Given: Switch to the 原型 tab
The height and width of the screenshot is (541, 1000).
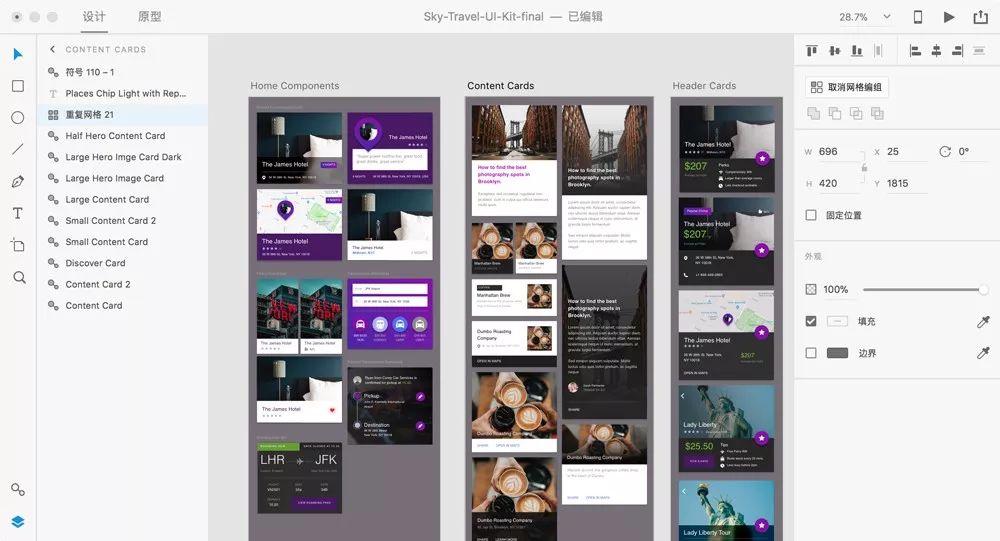Looking at the screenshot, I should pos(149,17).
